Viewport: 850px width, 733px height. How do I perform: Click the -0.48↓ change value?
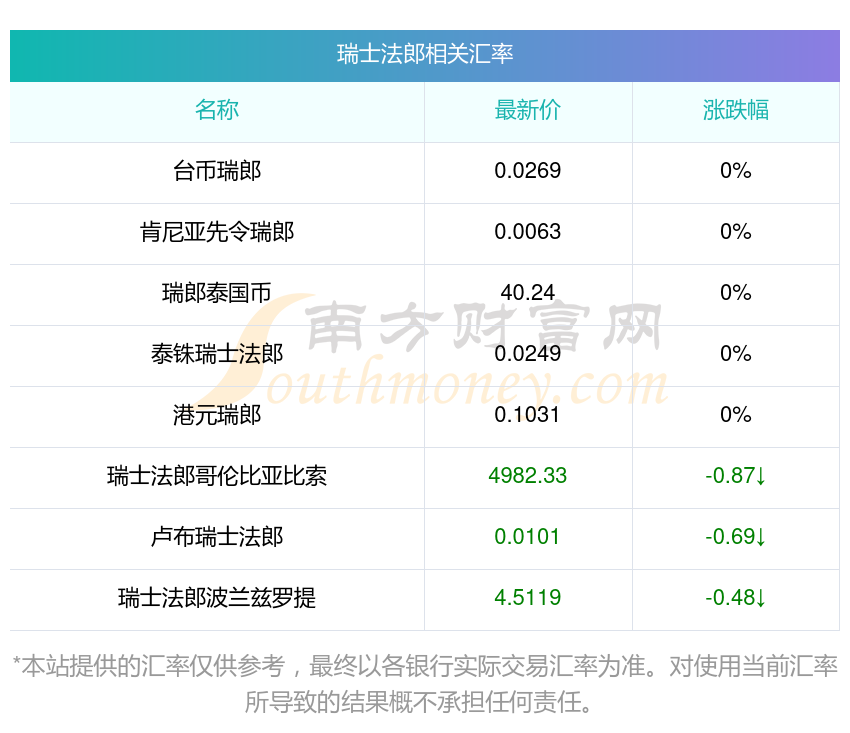(736, 598)
